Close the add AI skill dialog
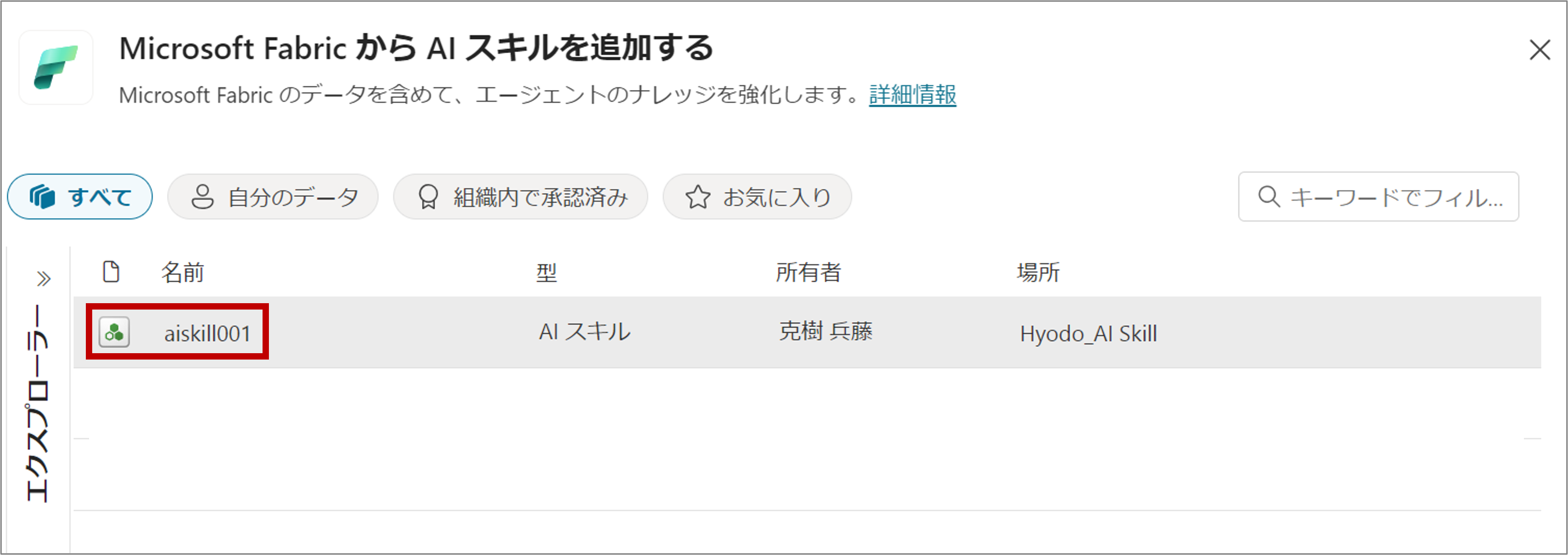The image size is (1568, 555). (x=1539, y=50)
